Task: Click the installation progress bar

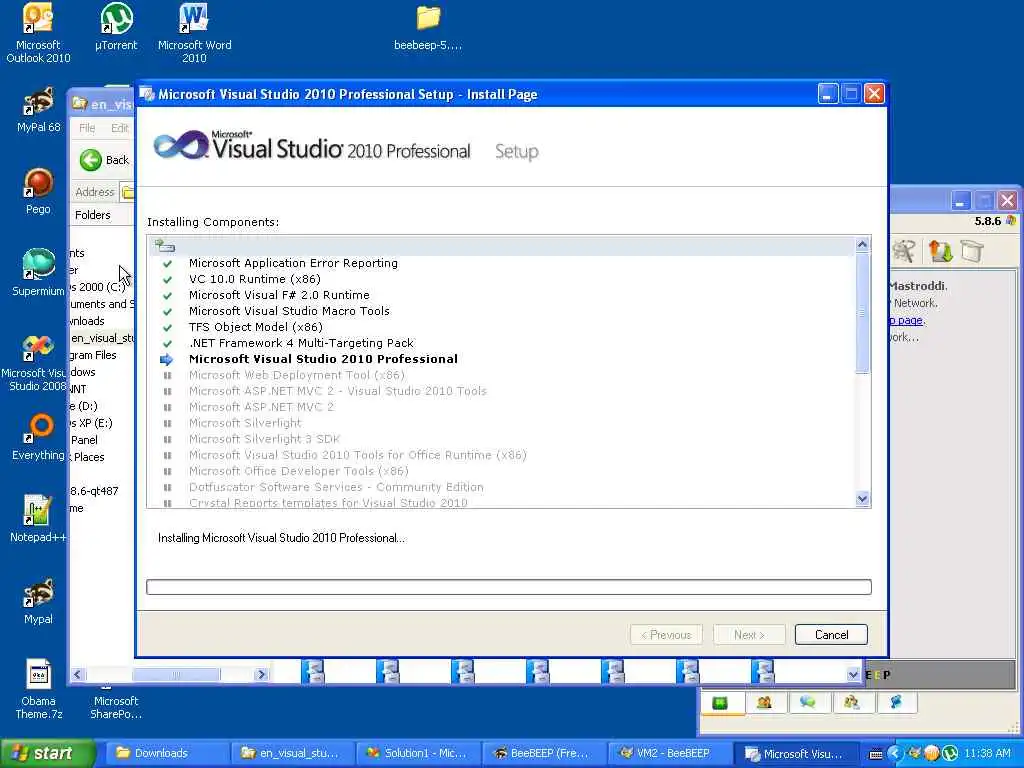Action: (509, 587)
